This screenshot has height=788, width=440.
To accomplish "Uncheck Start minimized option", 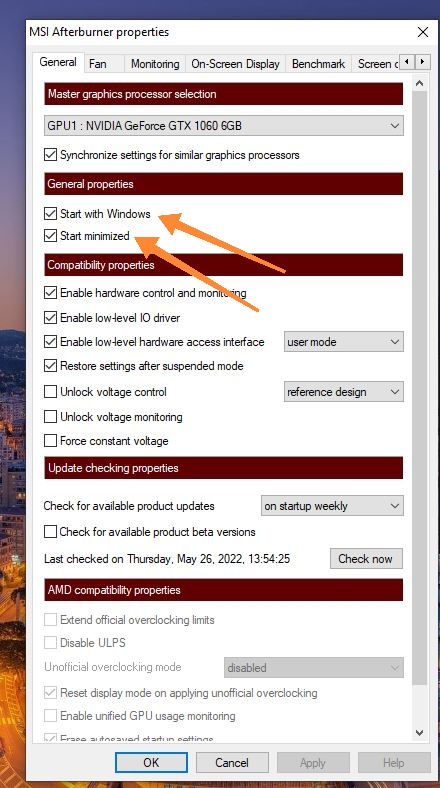I will click(50, 235).
